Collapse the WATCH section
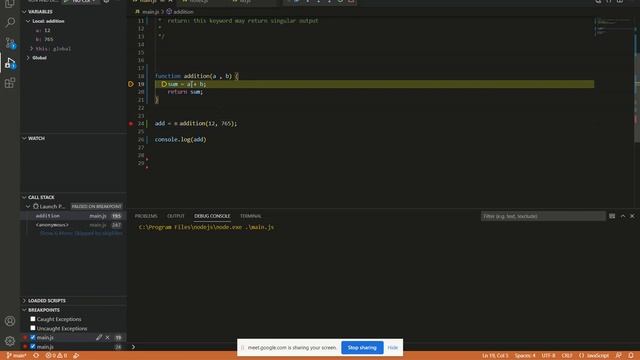This screenshot has height=360, width=640. point(24,138)
